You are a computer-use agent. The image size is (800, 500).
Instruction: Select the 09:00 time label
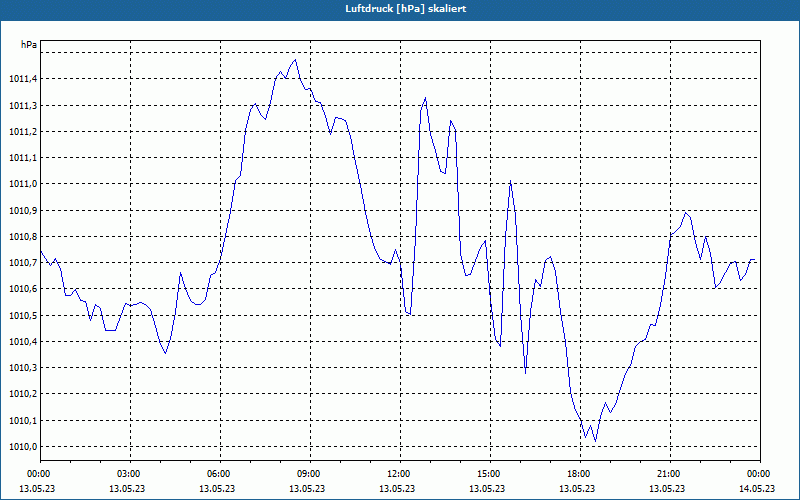tap(310, 474)
